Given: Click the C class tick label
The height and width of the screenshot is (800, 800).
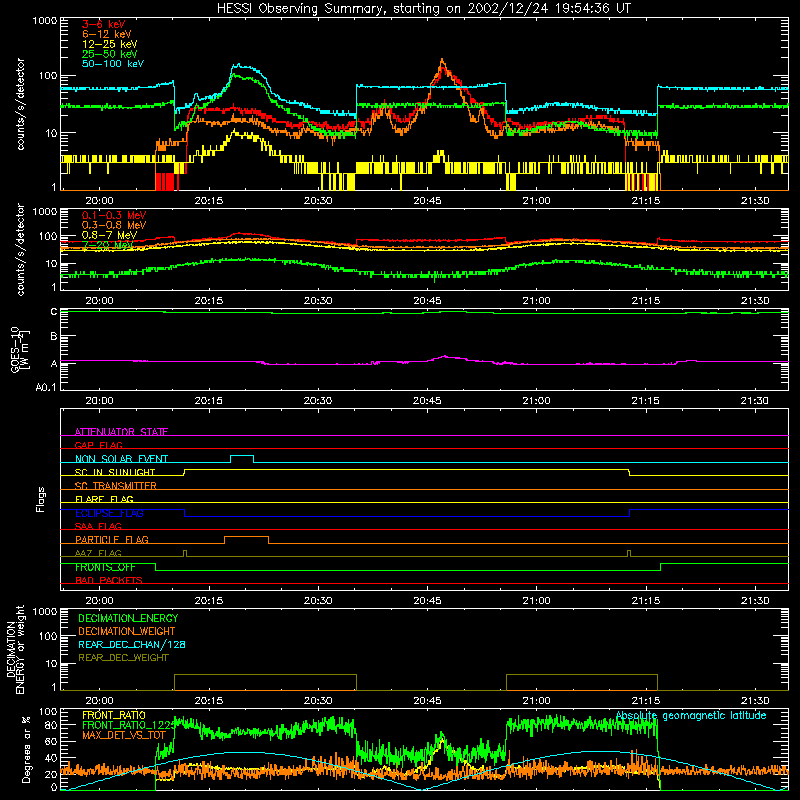Looking at the screenshot, I should coord(54,312).
